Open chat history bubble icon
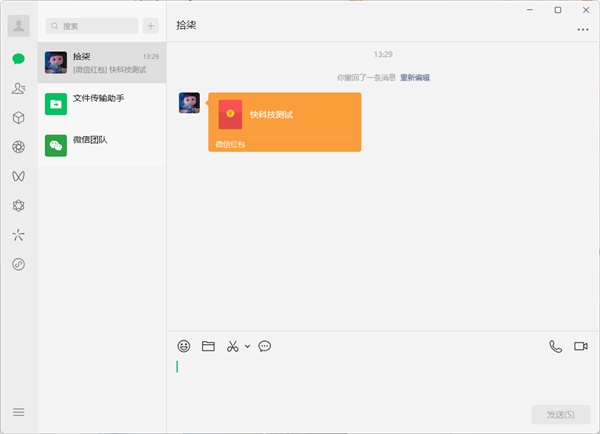 tap(264, 346)
